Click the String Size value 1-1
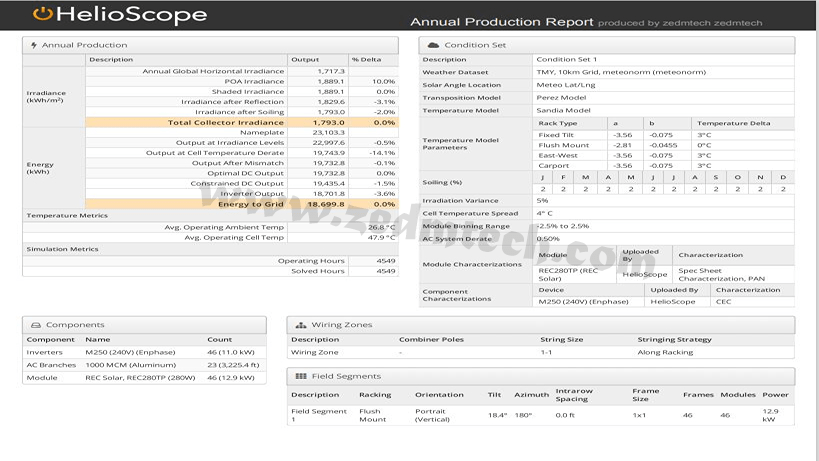Screen dimensions: 819x461 point(546,352)
